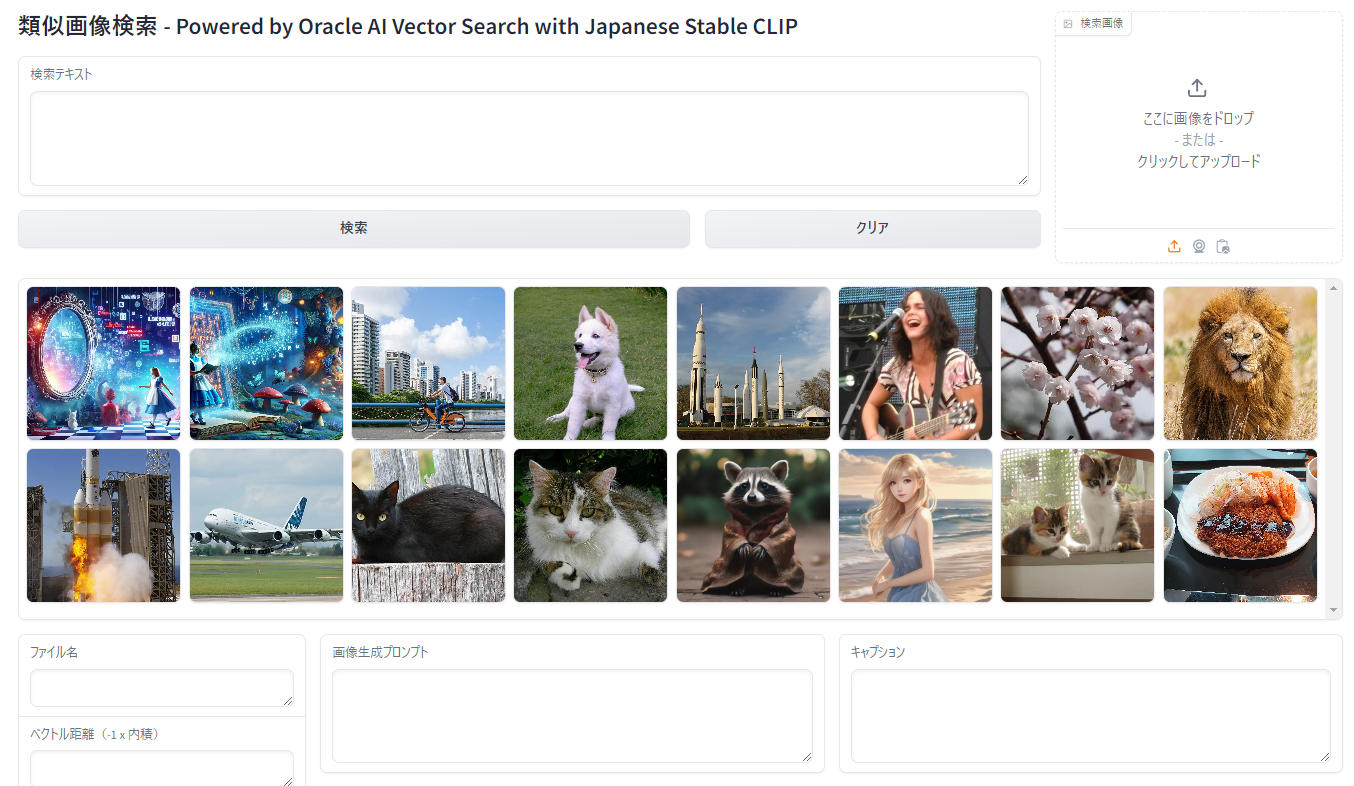
Task: Select the plate of food thumbnail
Action: [1240, 525]
